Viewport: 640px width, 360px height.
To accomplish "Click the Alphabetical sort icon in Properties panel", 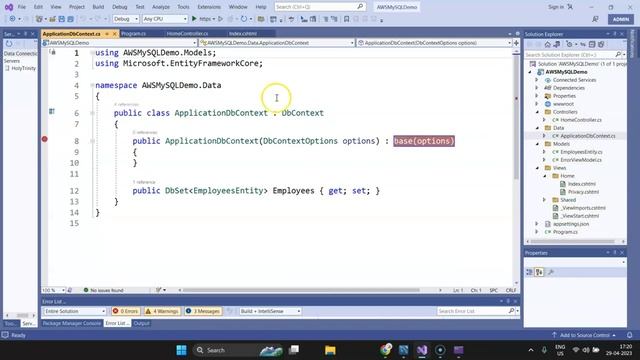I will click(x=539, y=272).
